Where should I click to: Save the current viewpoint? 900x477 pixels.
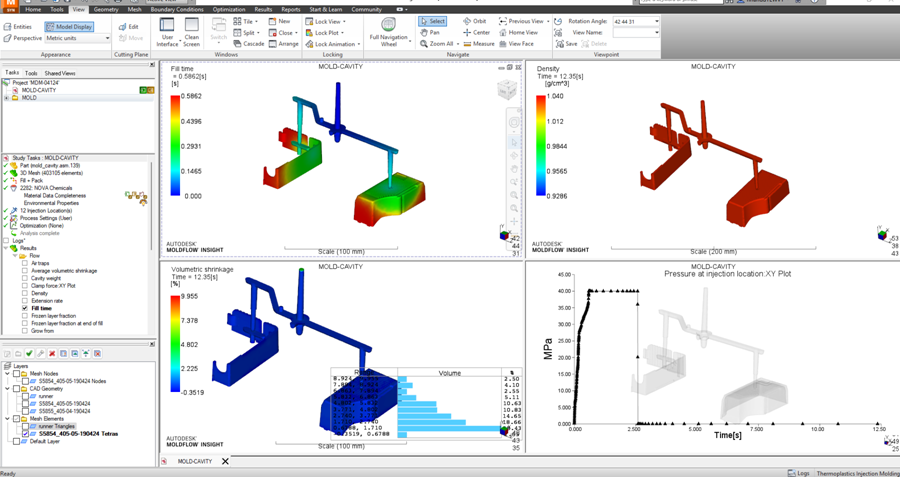tap(567, 44)
